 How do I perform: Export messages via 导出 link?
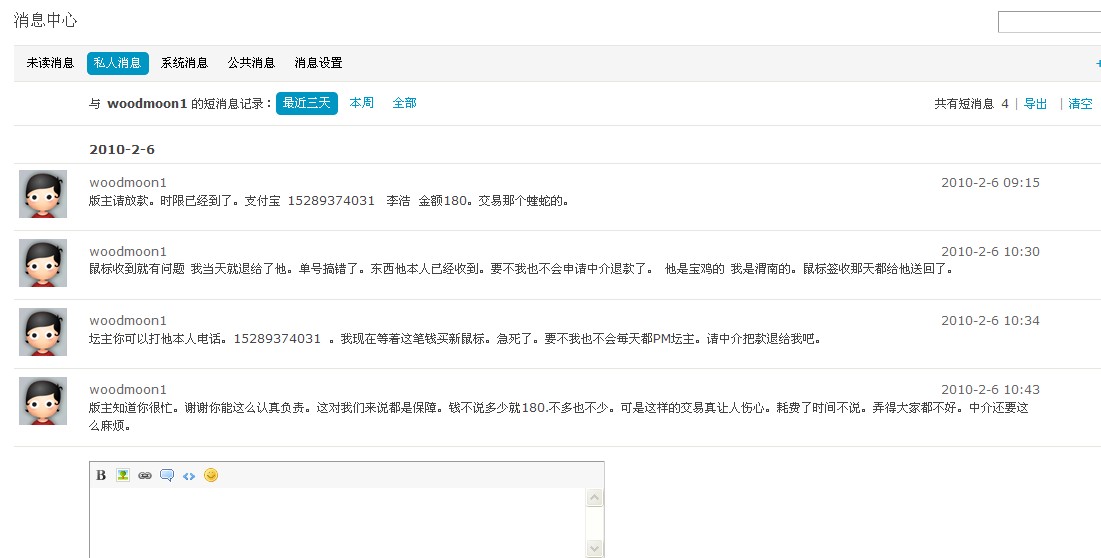coord(1035,104)
